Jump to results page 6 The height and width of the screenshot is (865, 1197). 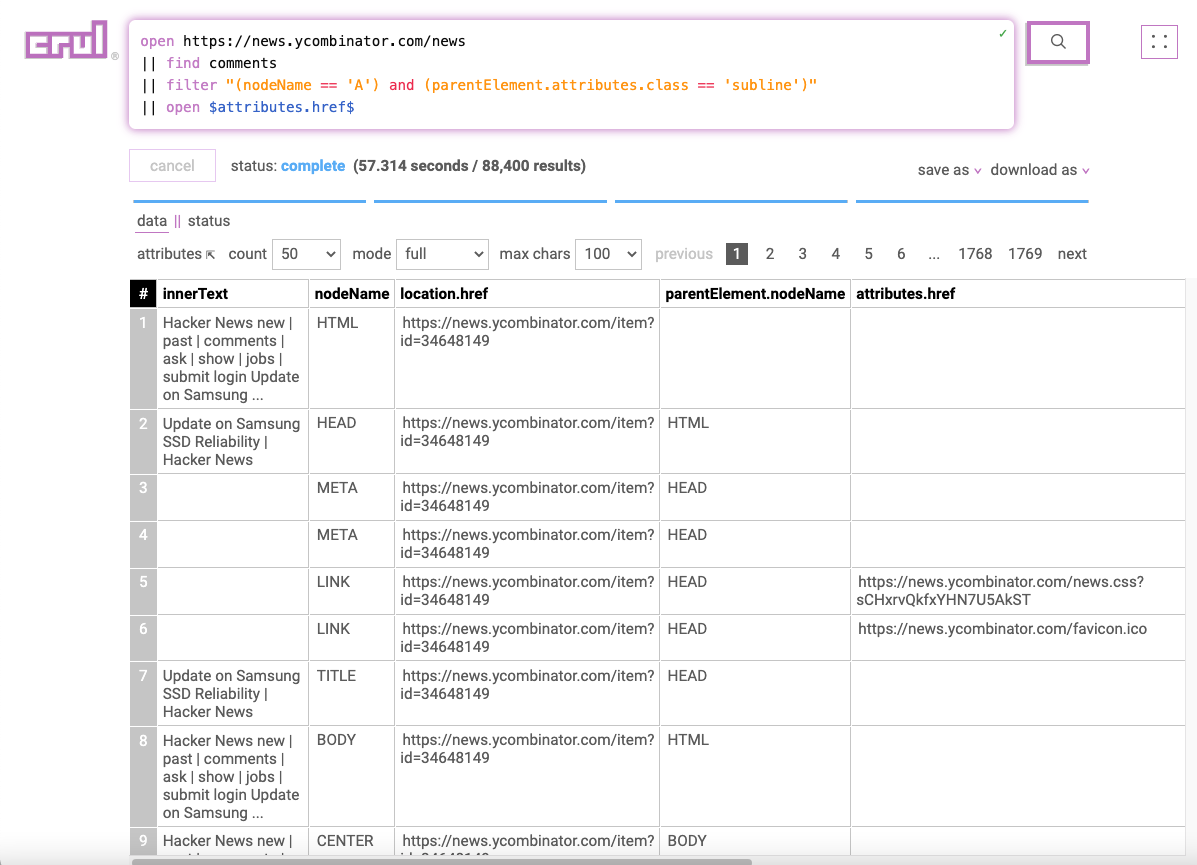[x=901, y=254]
